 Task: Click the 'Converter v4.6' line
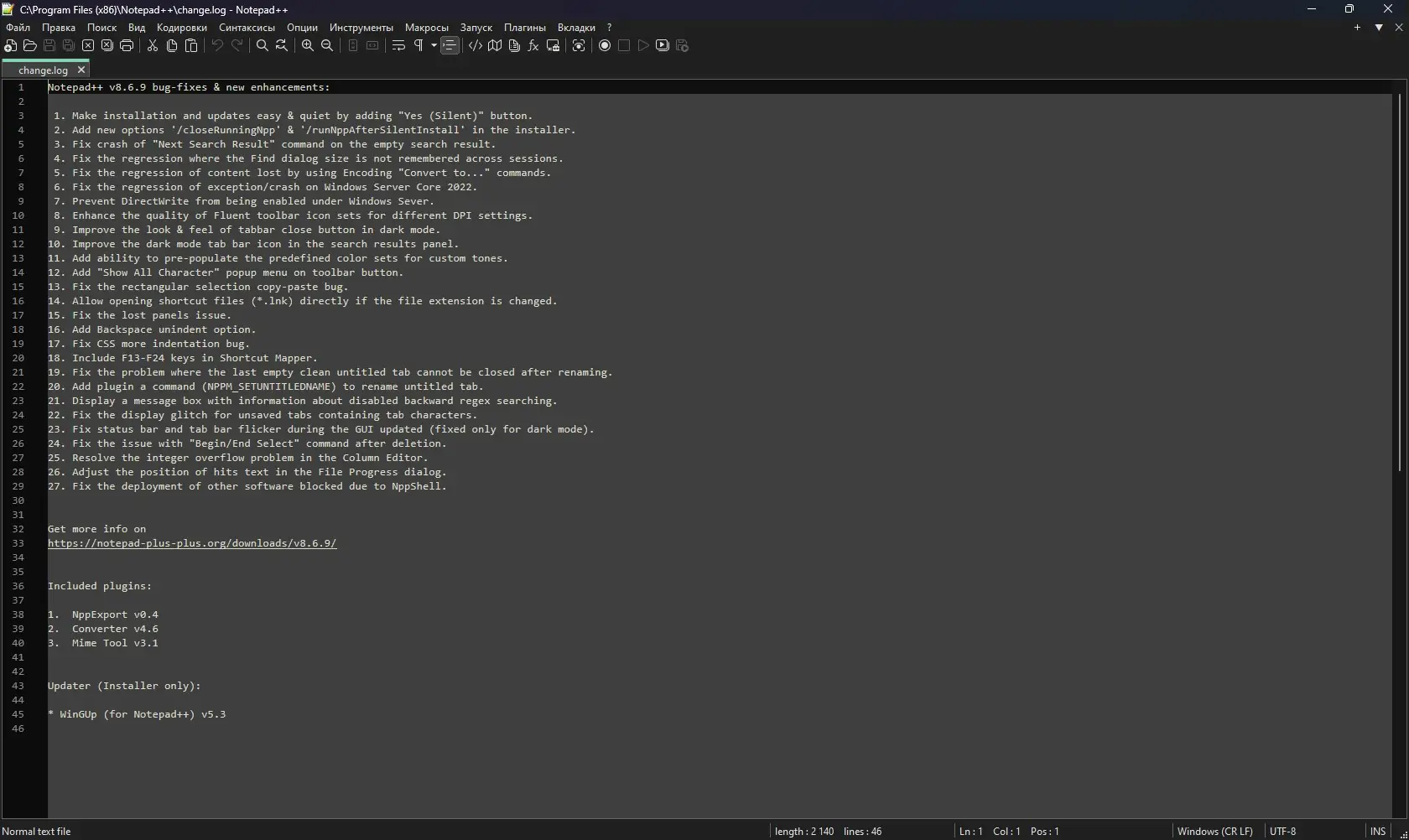coord(103,629)
